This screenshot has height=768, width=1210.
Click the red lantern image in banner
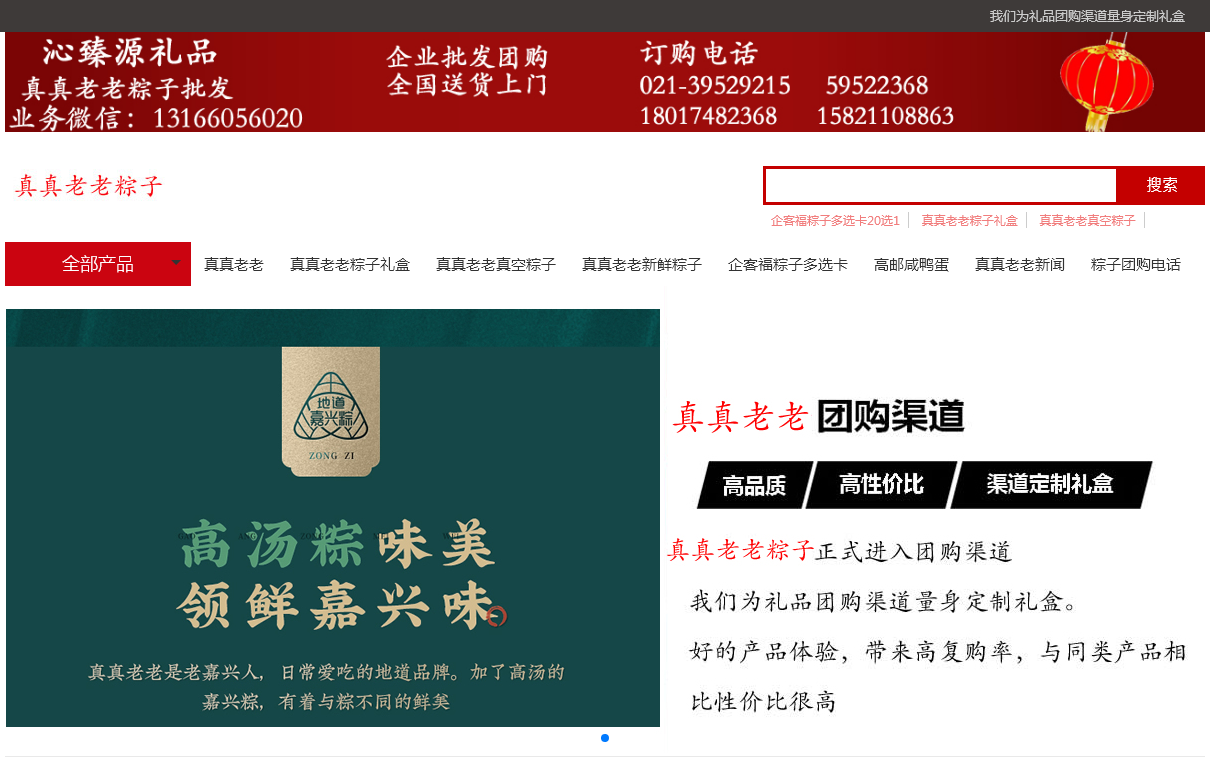[1106, 82]
